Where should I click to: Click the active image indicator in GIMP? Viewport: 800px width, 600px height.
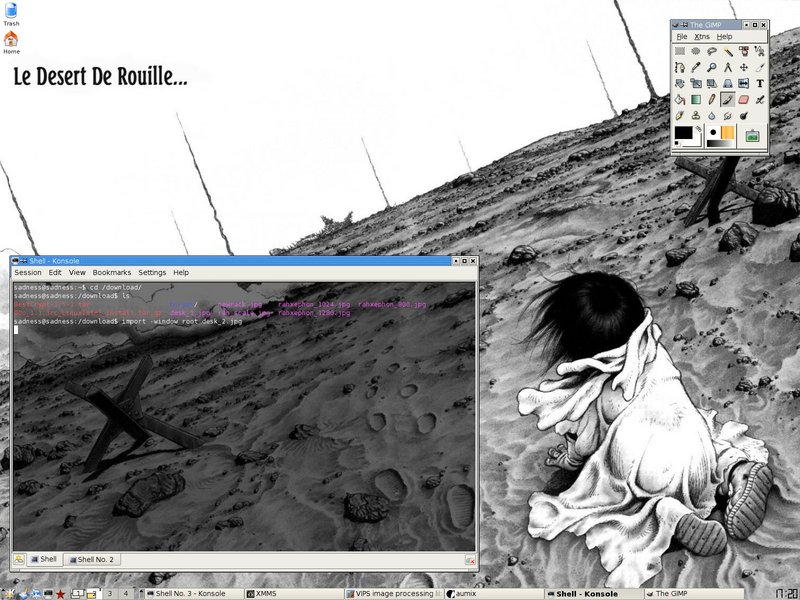coord(752,136)
